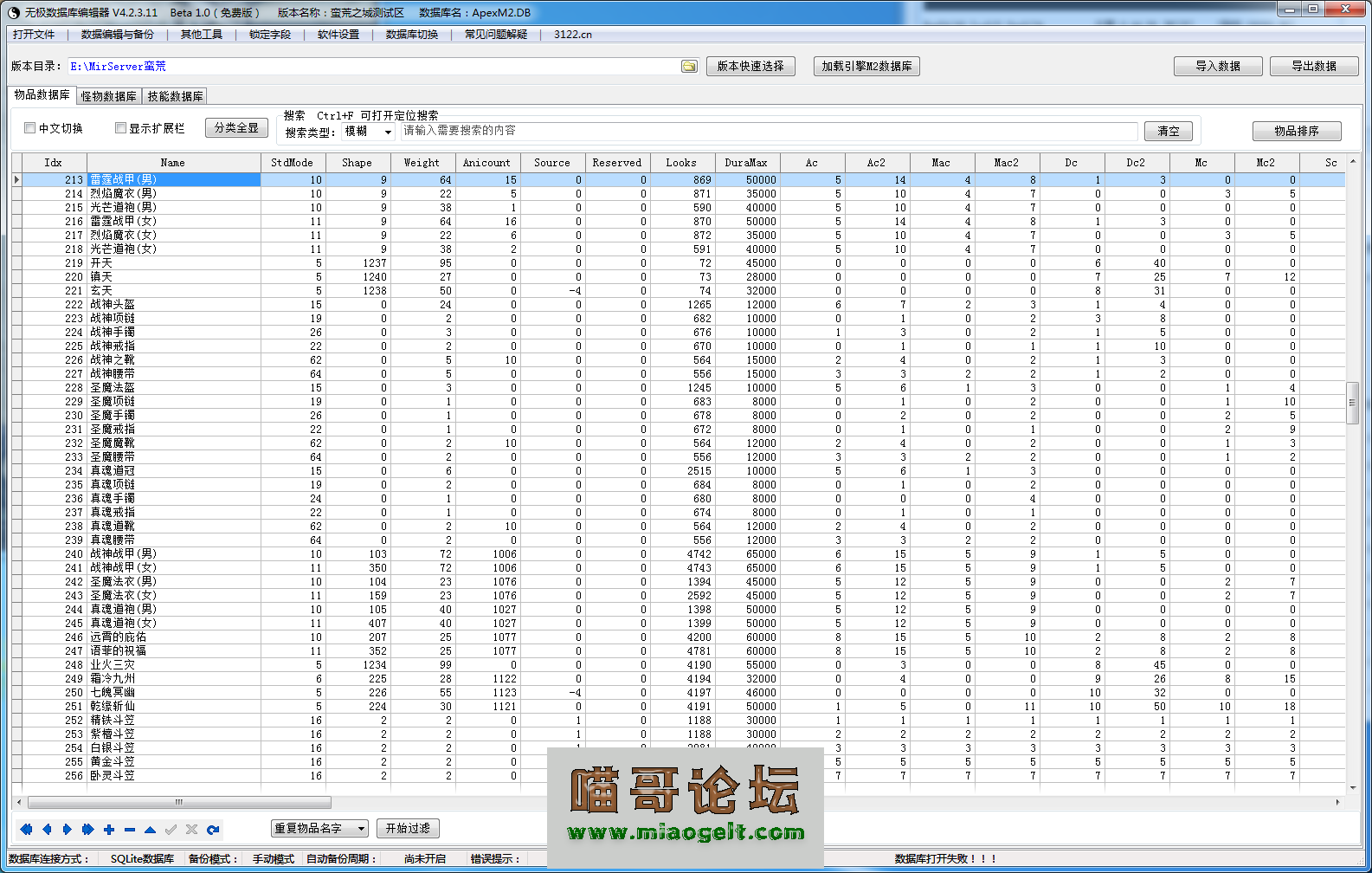Click edit-record triangle icon in navigator
The image size is (1372, 873).
click(151, 829)
